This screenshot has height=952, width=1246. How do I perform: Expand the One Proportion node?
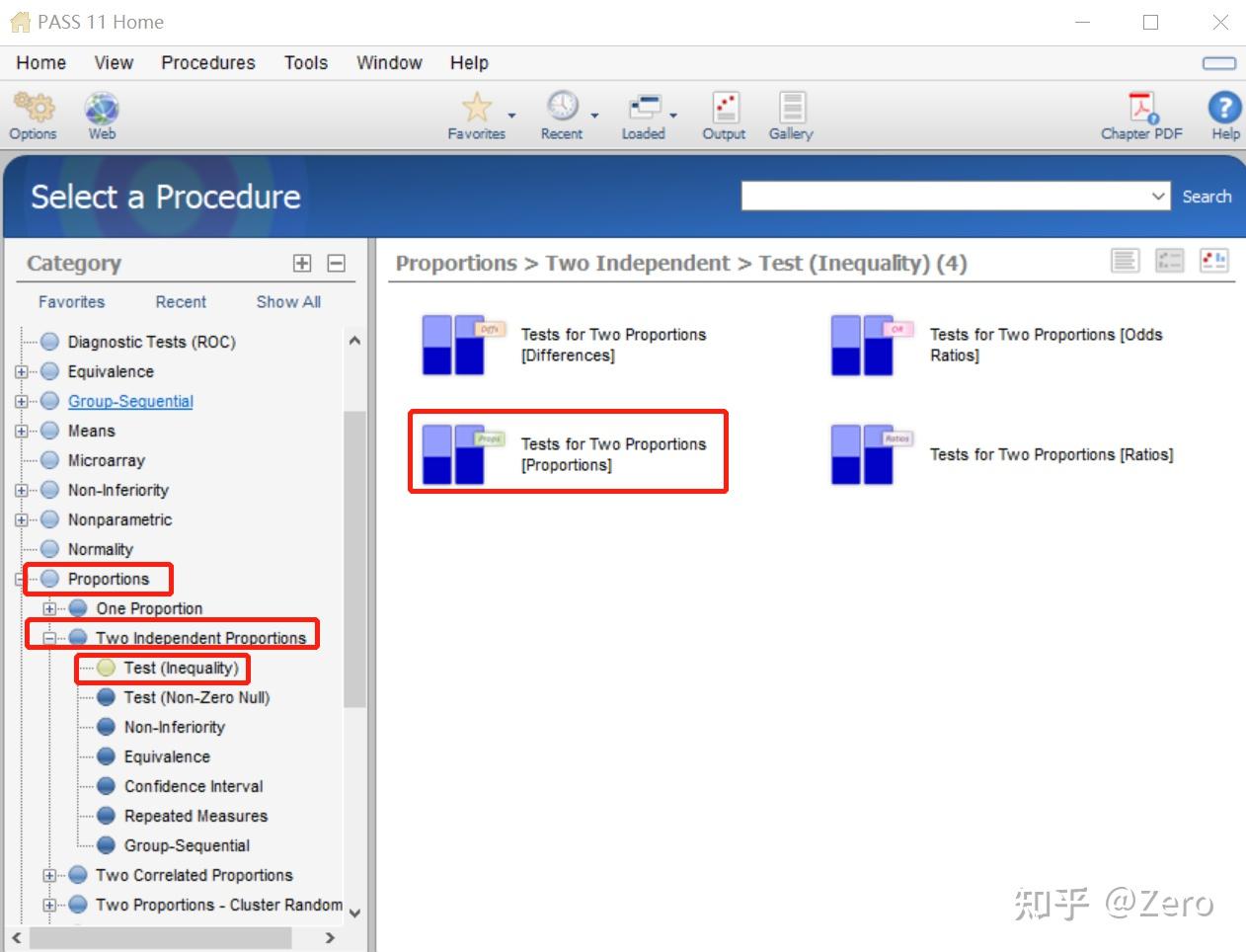49,609
